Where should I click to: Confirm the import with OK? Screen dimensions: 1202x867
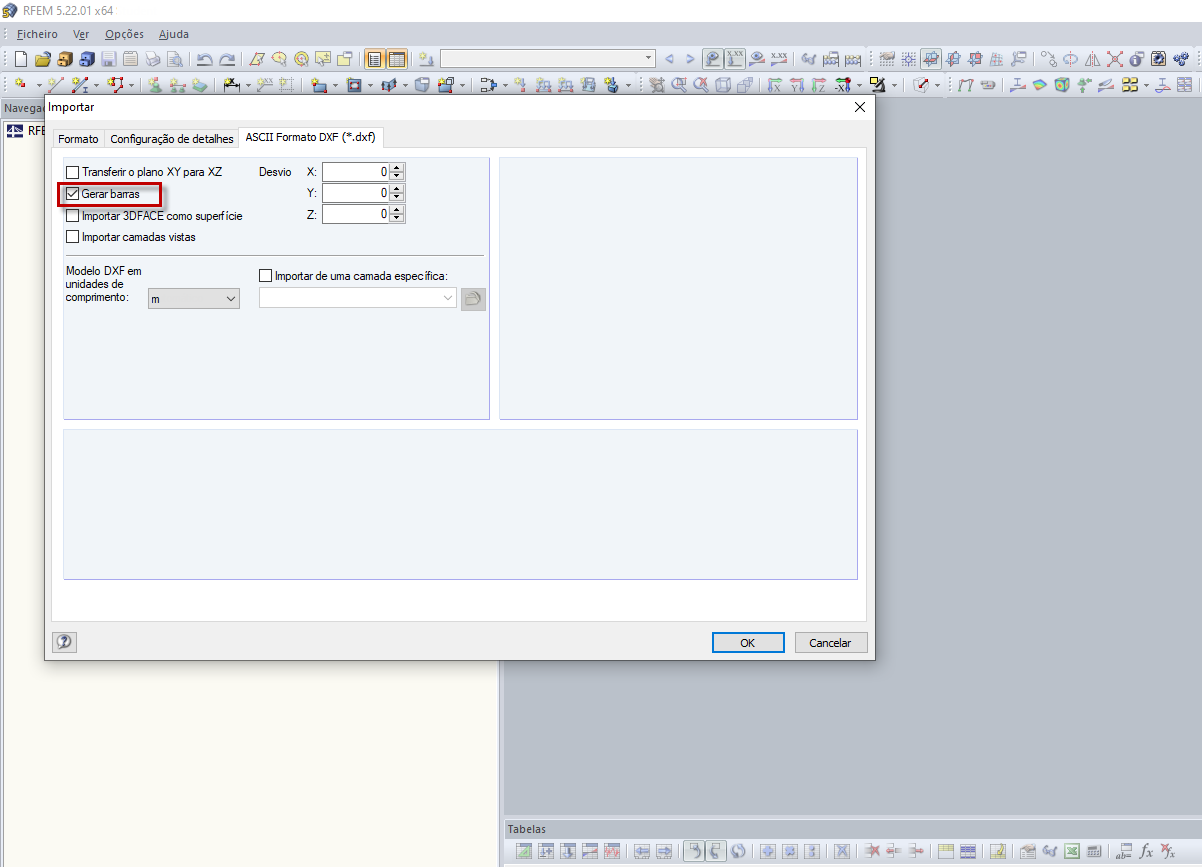click(x=748, y=642)
